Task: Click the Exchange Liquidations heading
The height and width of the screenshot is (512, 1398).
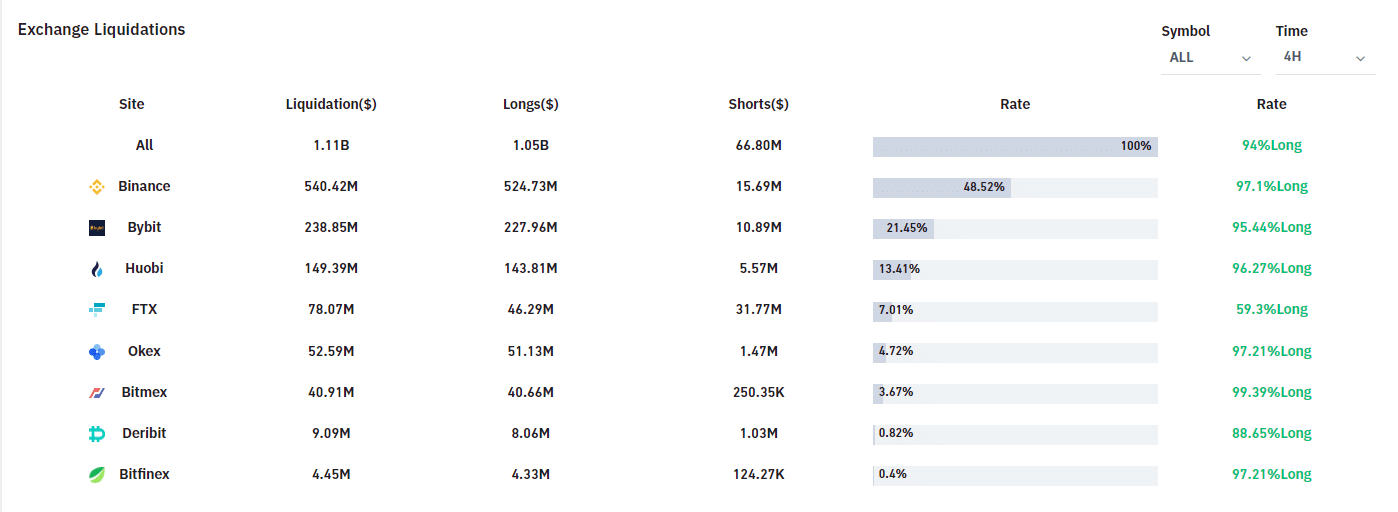Action: [x=102, y=30]
